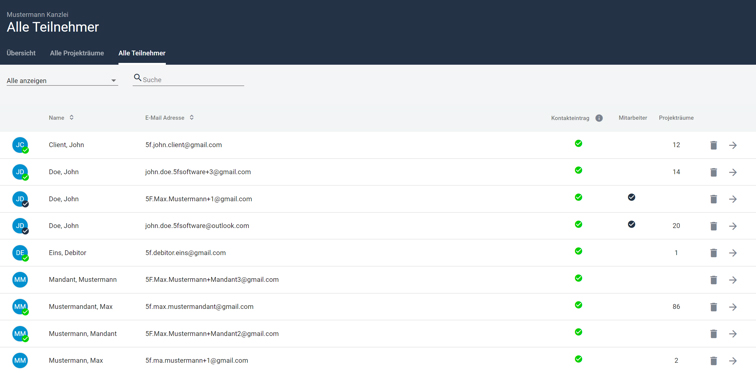Click Kontakteintrag checkmark for john.doe.5fsoftware+3@gmail.com
The image size is (756, 373).
coord(578,170)
